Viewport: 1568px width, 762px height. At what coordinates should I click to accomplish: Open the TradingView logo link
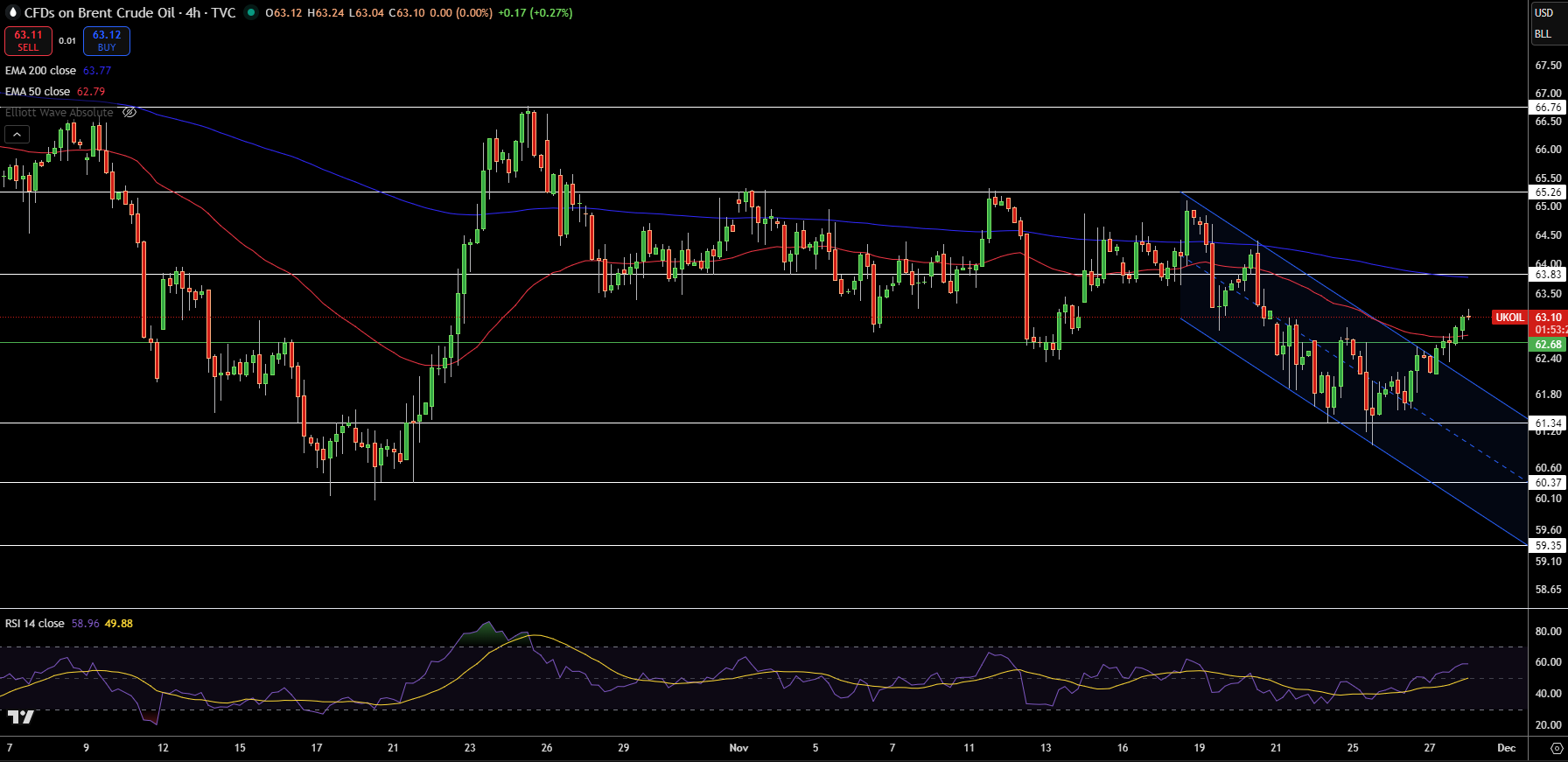click(x=21, y=717)
